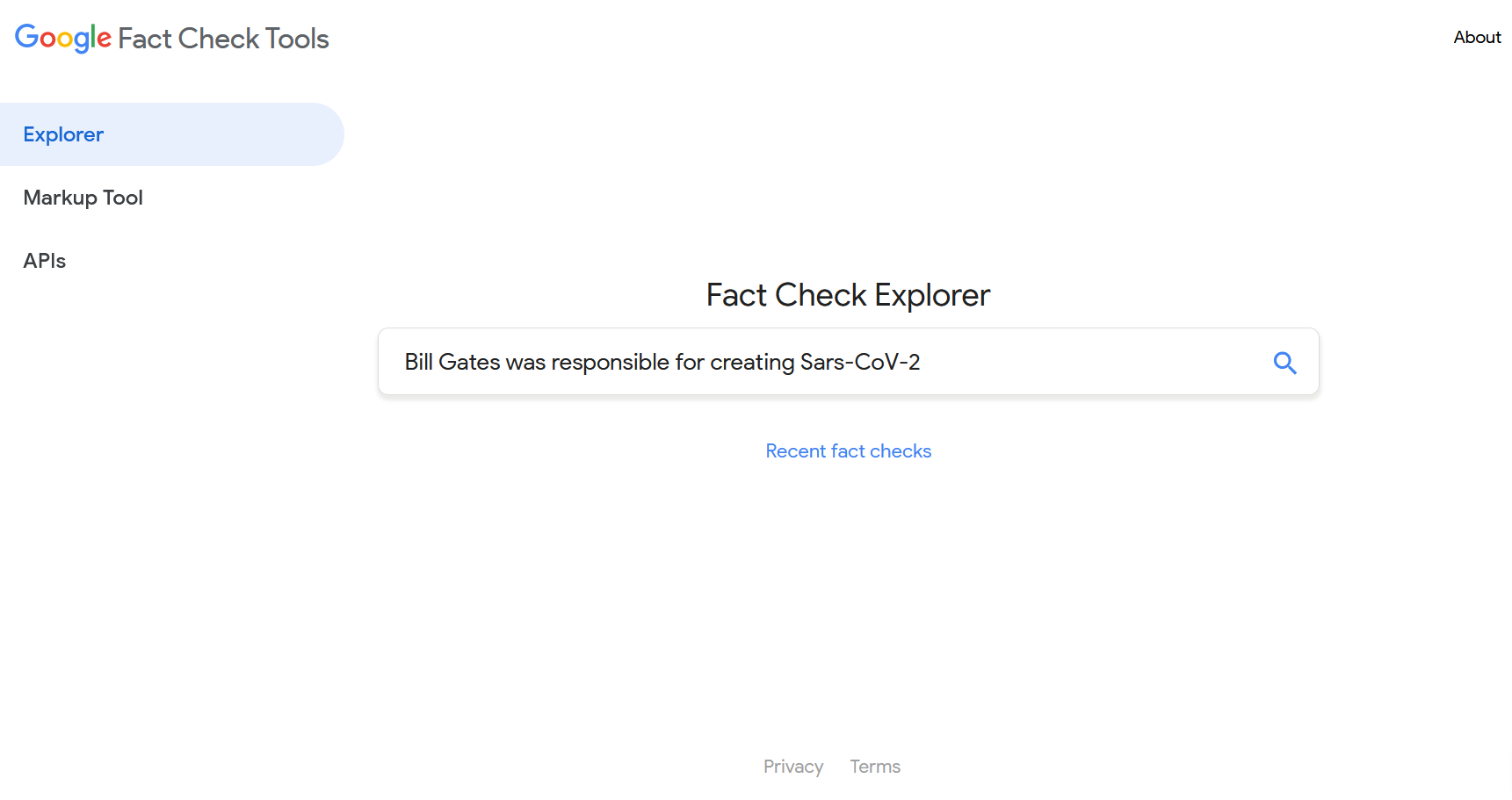Image resolution: width=1512 pixels, height=800 pixels.
Task: Click empty space after the search query text
Action: [1089, 362]
